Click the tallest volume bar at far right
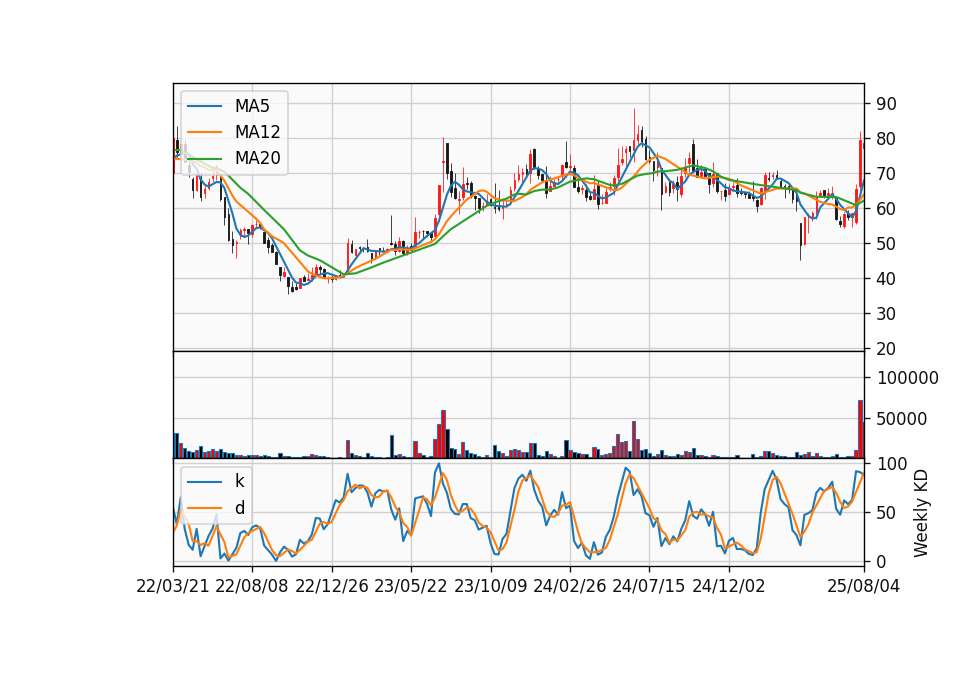 (860, 429)
